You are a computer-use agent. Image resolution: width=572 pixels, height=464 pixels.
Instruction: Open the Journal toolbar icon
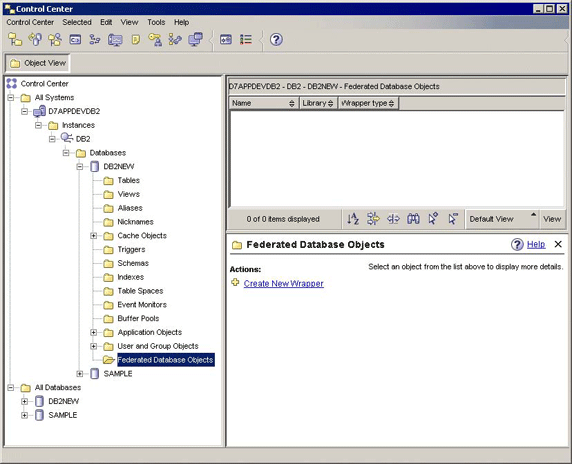[x=135, y=39]
